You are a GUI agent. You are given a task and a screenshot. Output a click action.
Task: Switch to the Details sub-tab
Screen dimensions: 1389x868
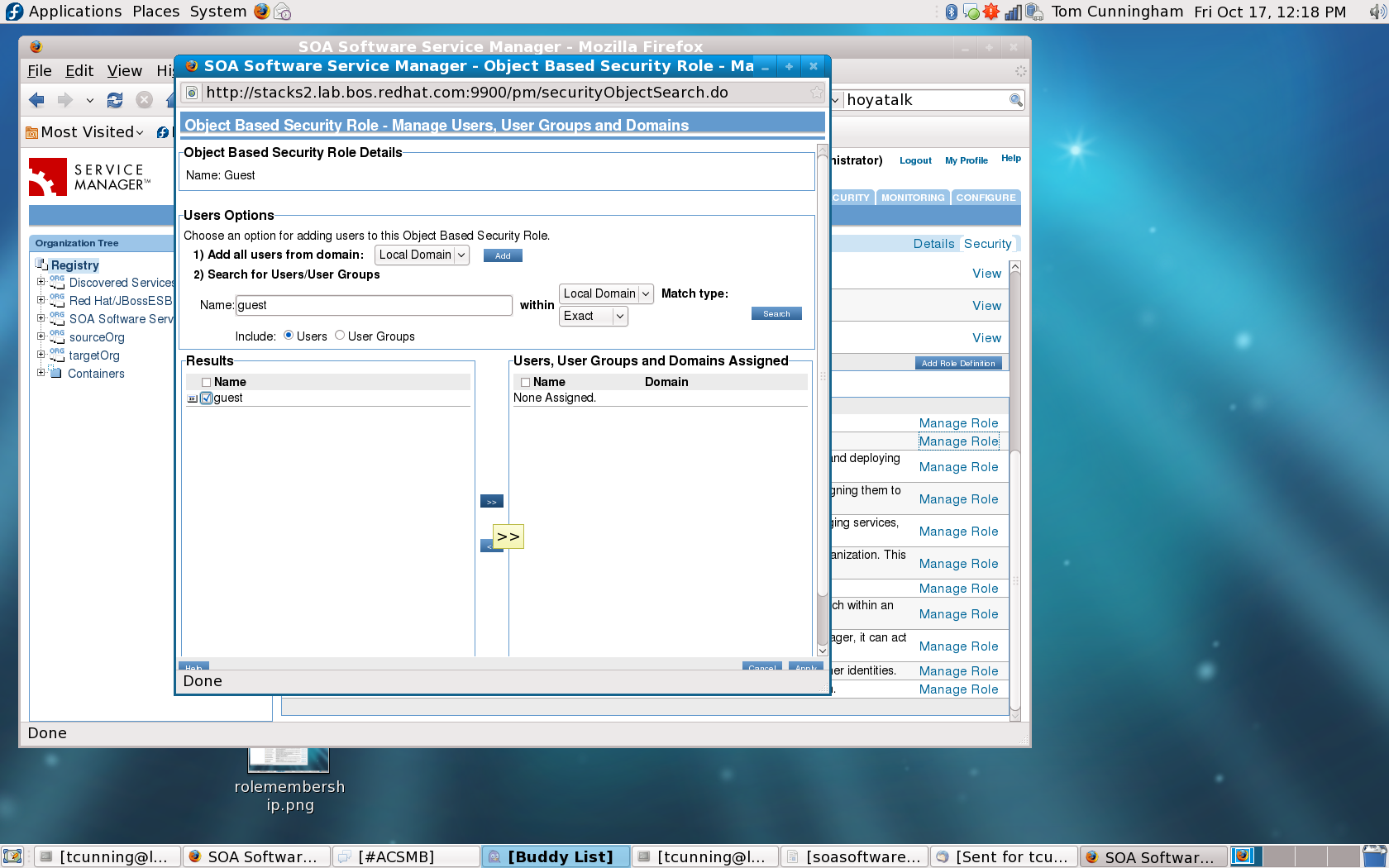tap(933, 244)
